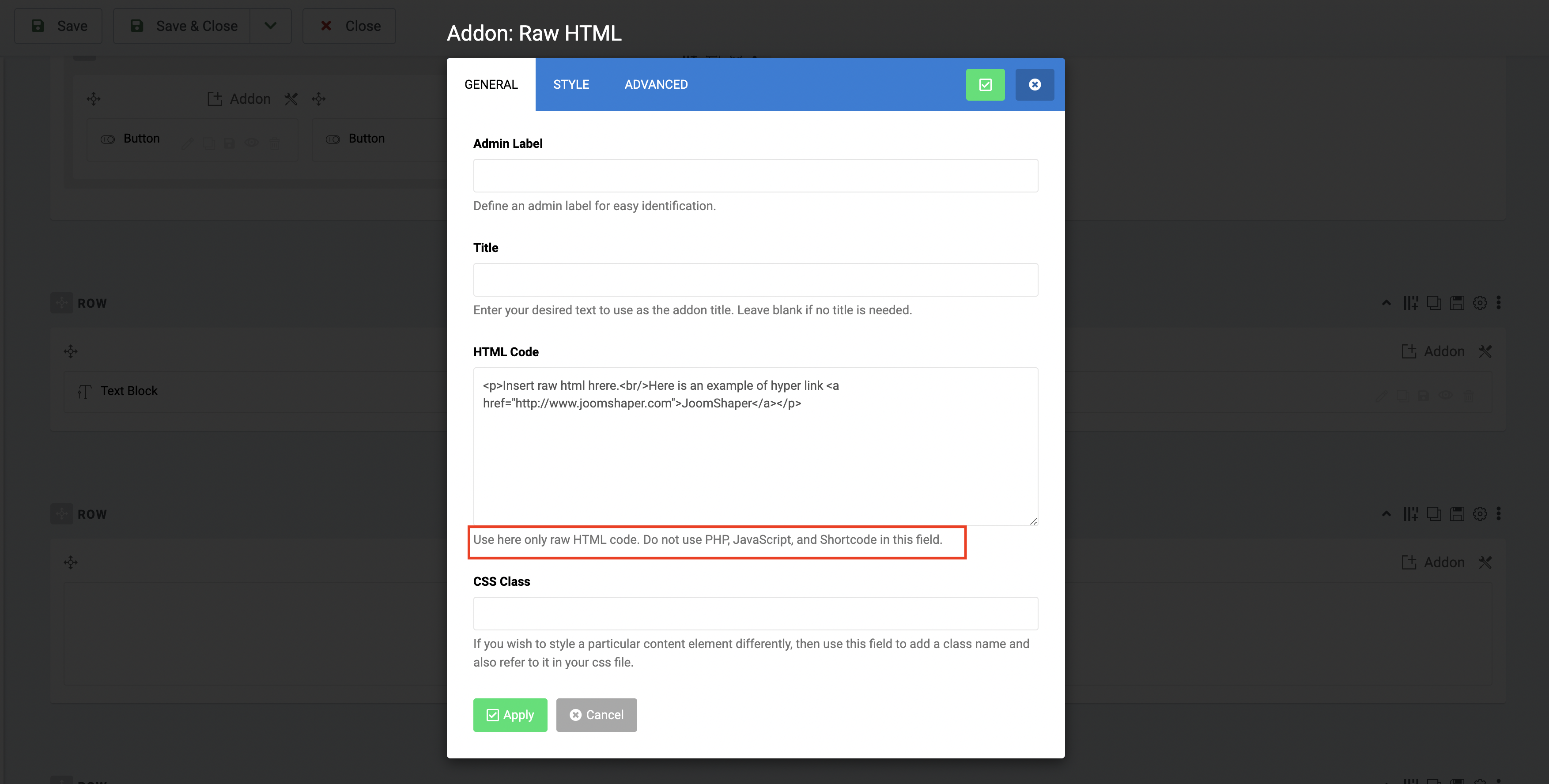
Task: Duplicate the Text Block addon
Action: coord(1403,396)
